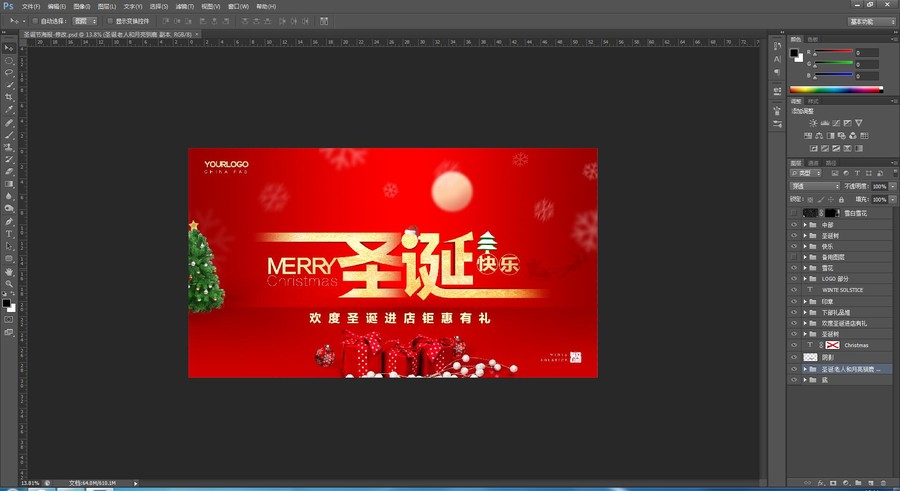This screenshot has height=491, width=900.
Task: Select the Clone Stamp tool
Action: tap(9, 147)
